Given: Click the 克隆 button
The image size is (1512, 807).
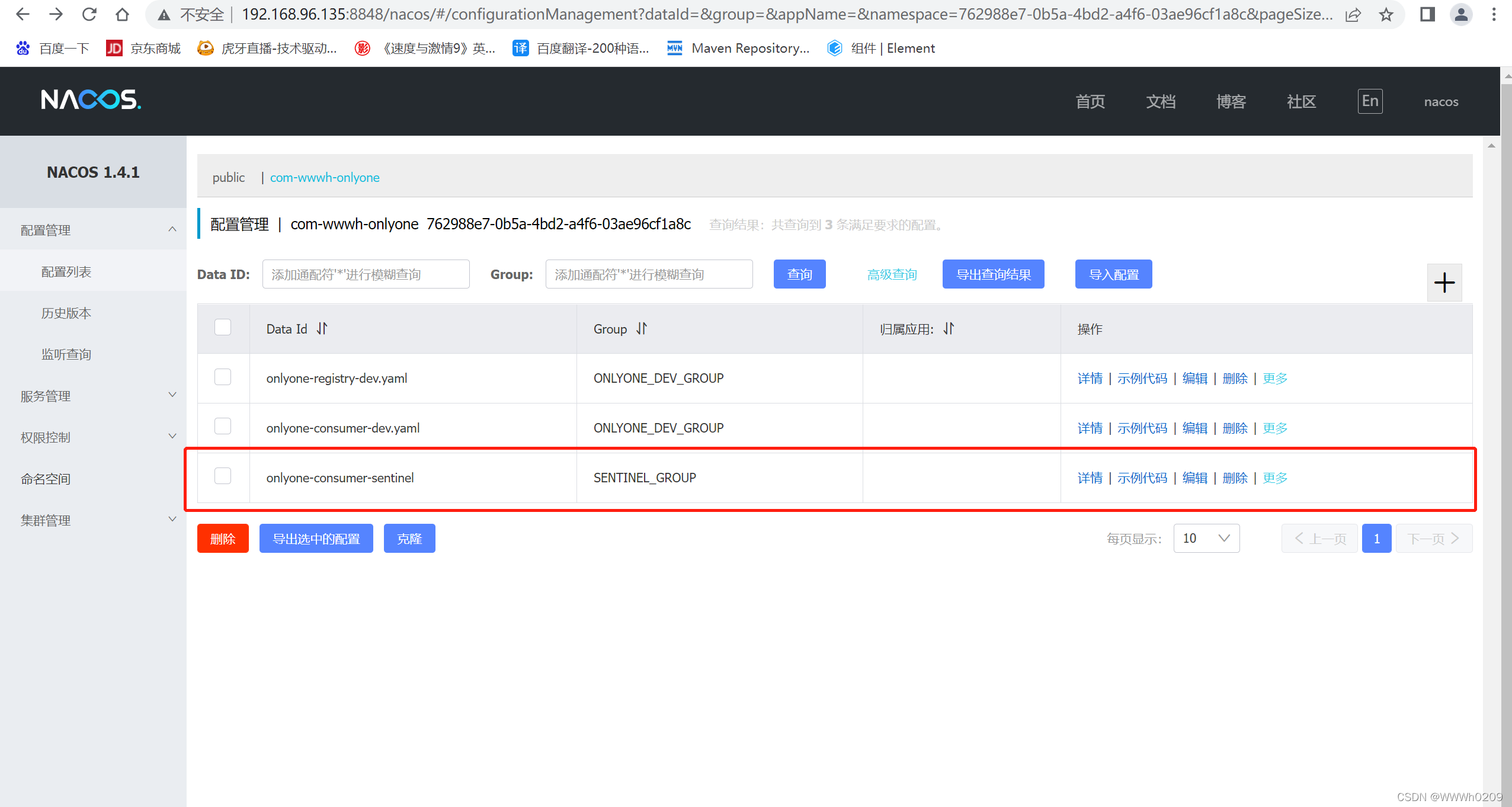Looking at the screenshot, I should point(409,539).
